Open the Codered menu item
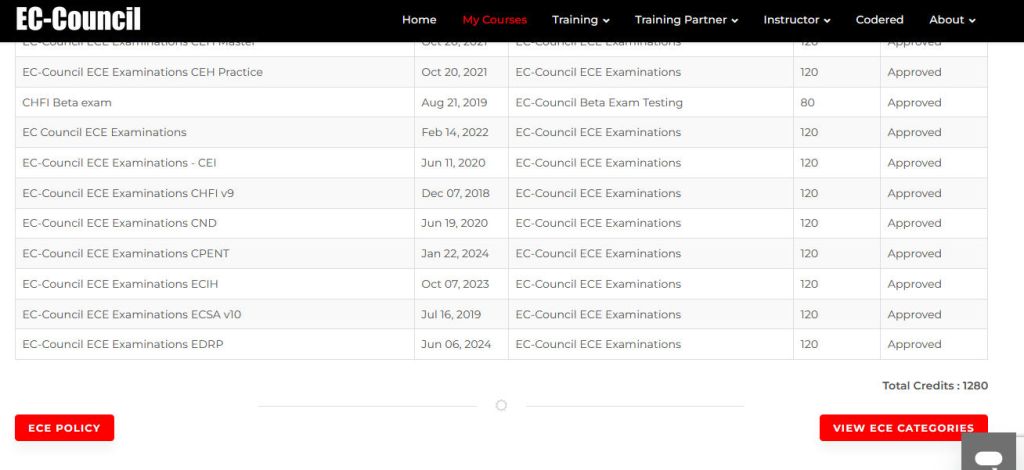This screenshot has height=470, width=1024. 879,20
